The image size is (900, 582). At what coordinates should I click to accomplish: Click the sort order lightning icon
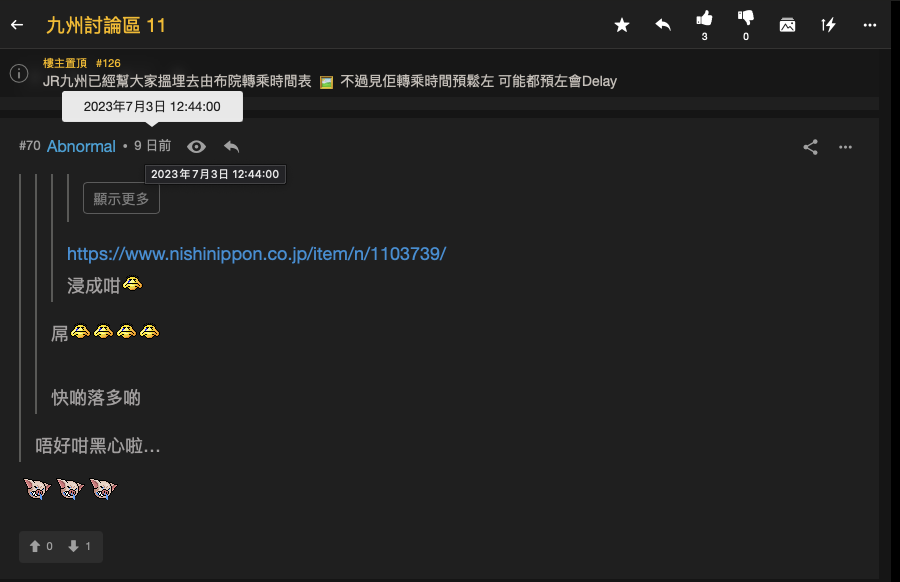coord(828,25)
